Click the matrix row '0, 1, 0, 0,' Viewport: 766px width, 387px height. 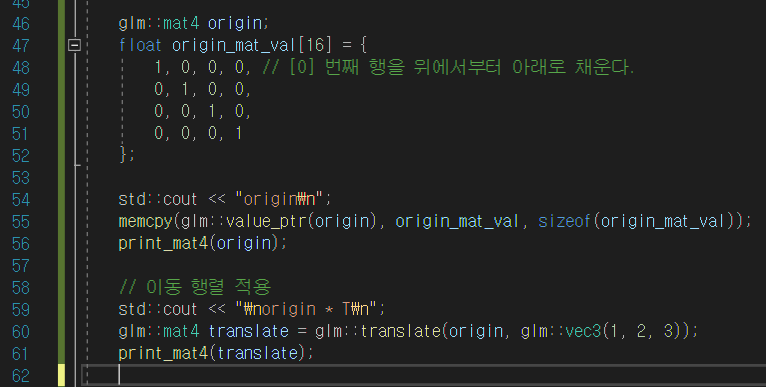[202, 89]
